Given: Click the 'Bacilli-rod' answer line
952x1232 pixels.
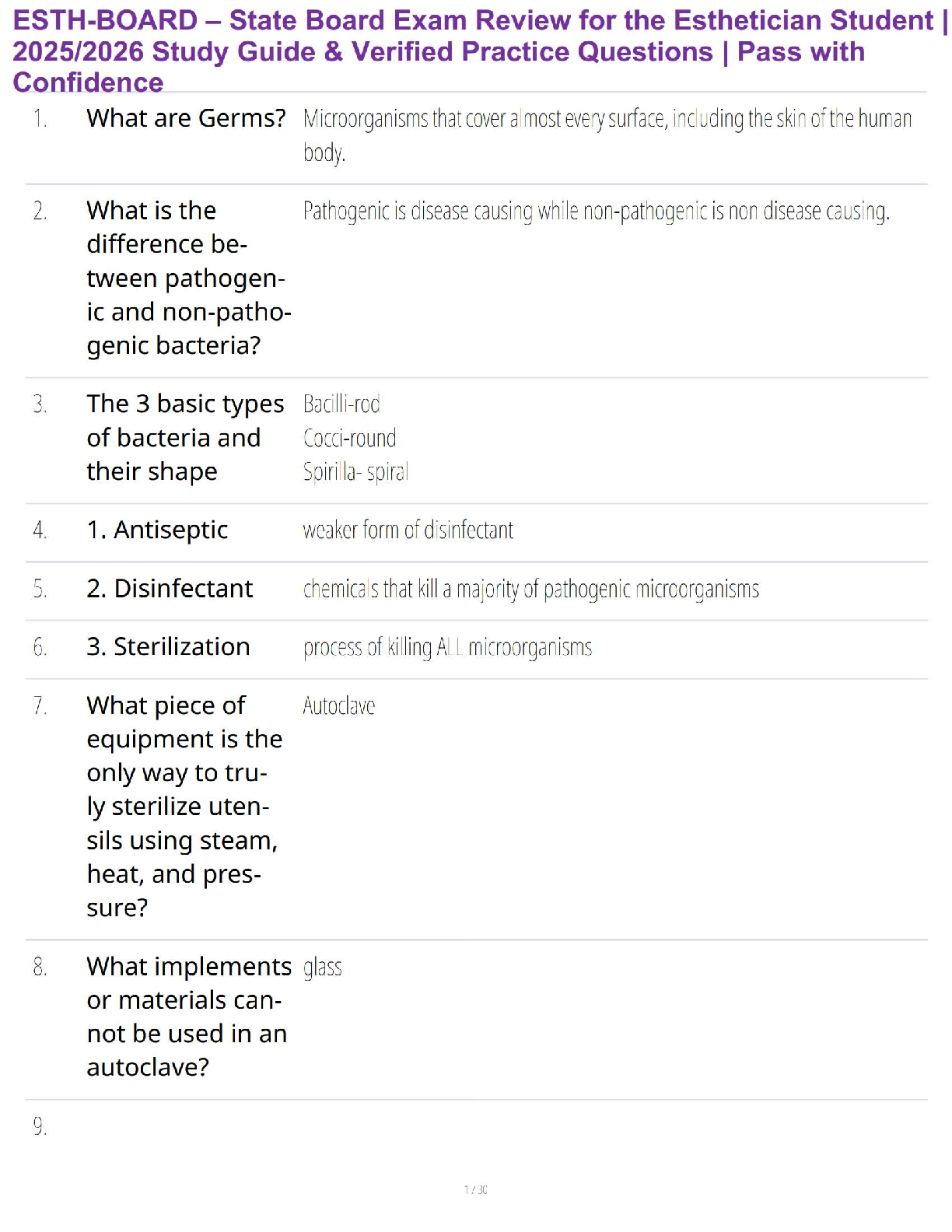Looking at the screenshot, I should click(341, 404).
